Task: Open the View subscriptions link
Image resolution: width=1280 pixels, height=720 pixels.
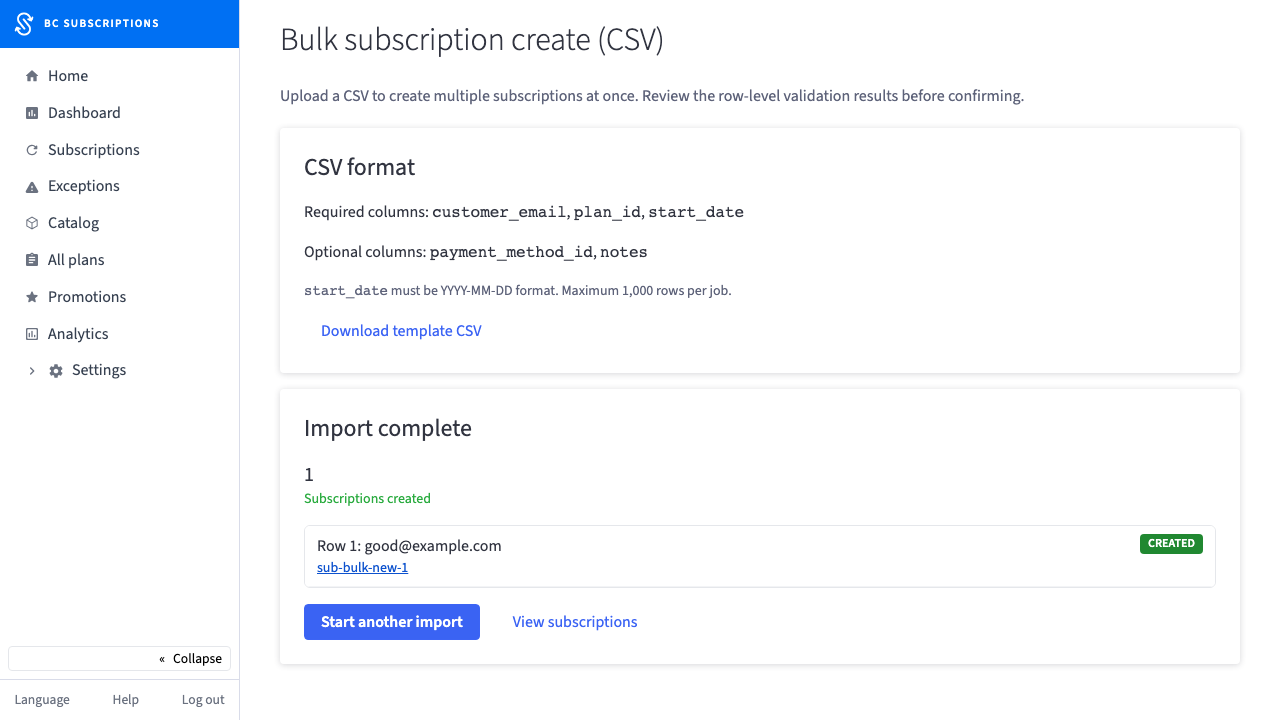Action: (x=575, y=622)
